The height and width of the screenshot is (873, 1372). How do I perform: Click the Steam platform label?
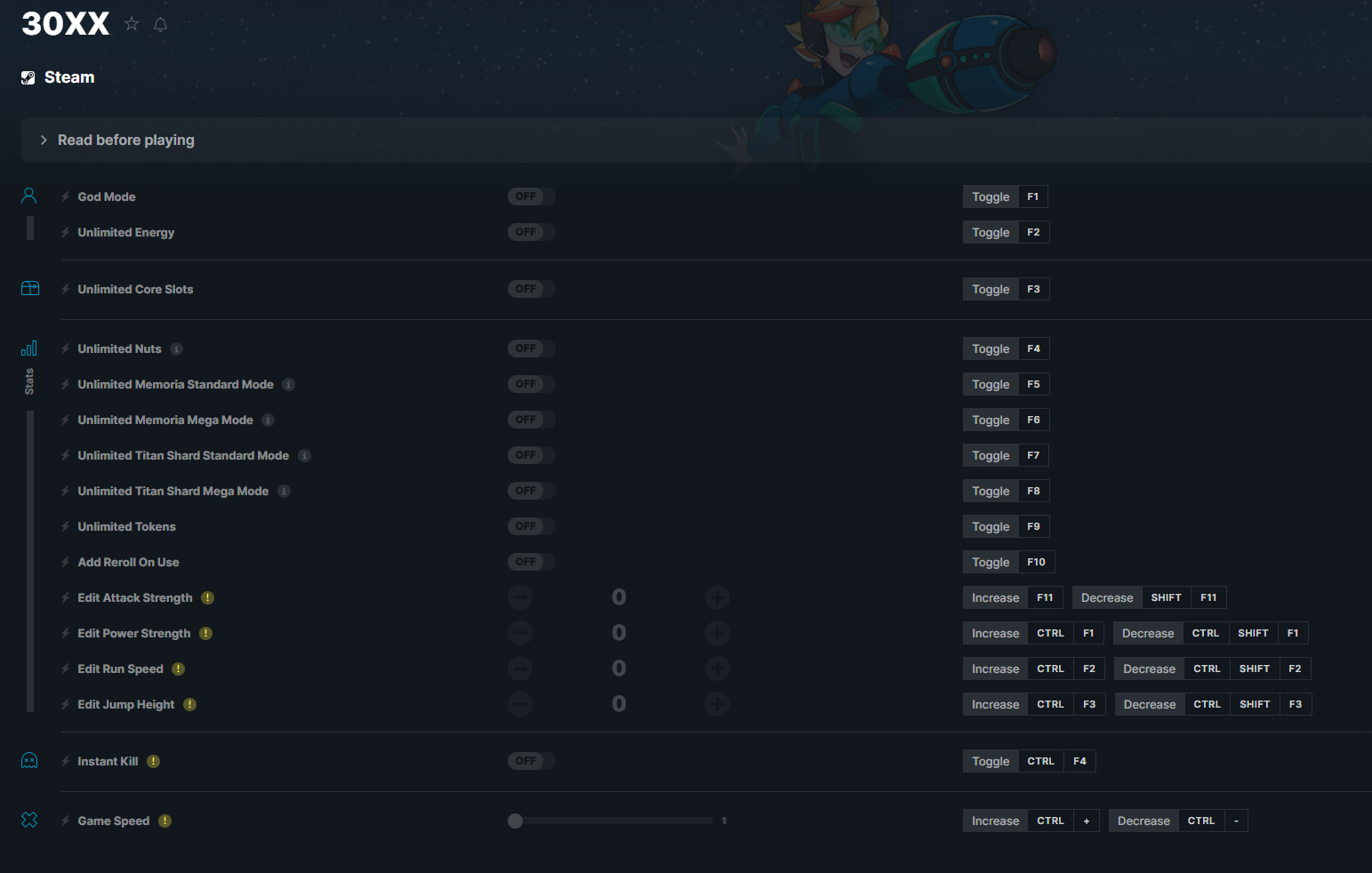click(69, 77)
